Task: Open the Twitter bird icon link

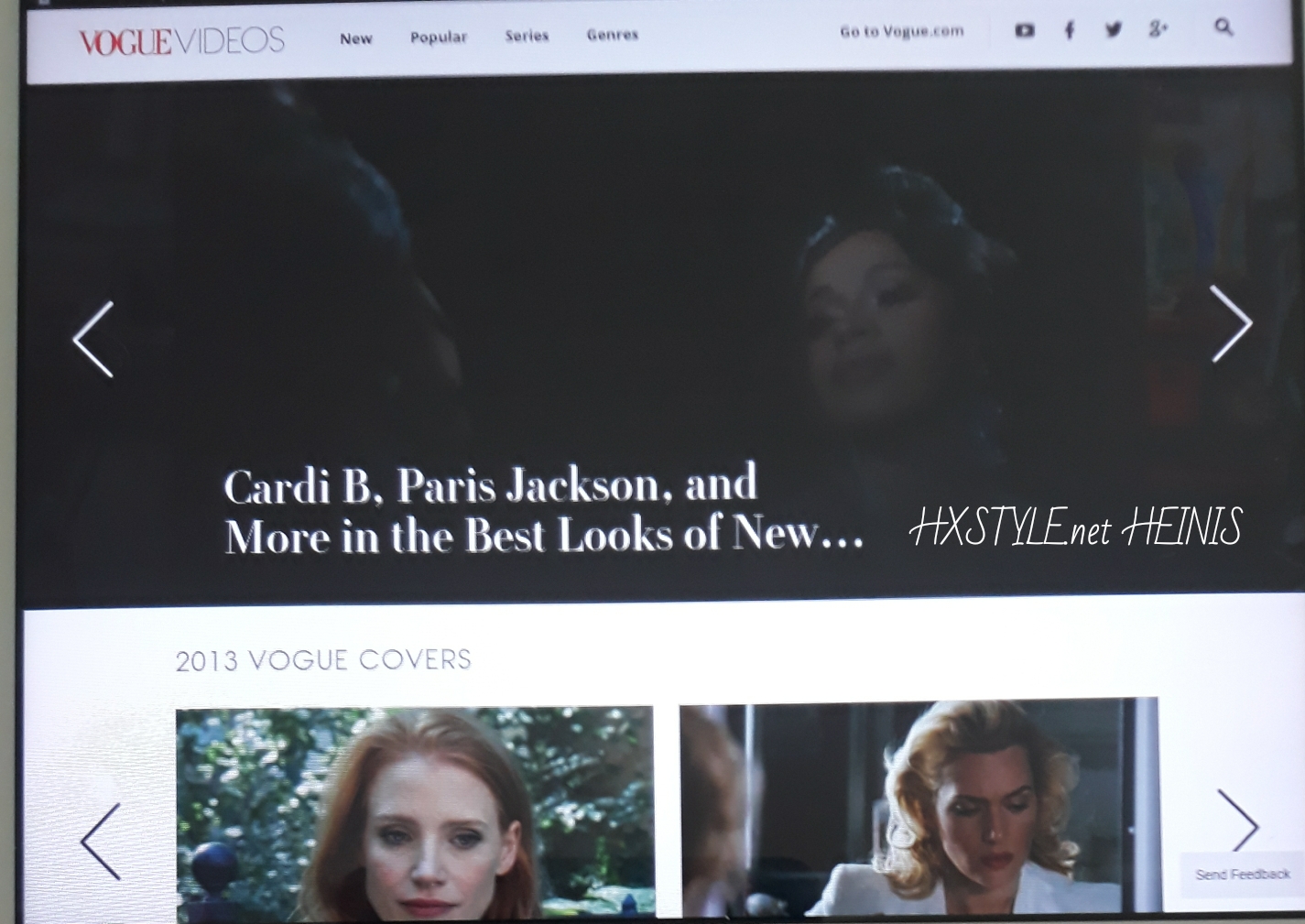Action: [1114, 29]
